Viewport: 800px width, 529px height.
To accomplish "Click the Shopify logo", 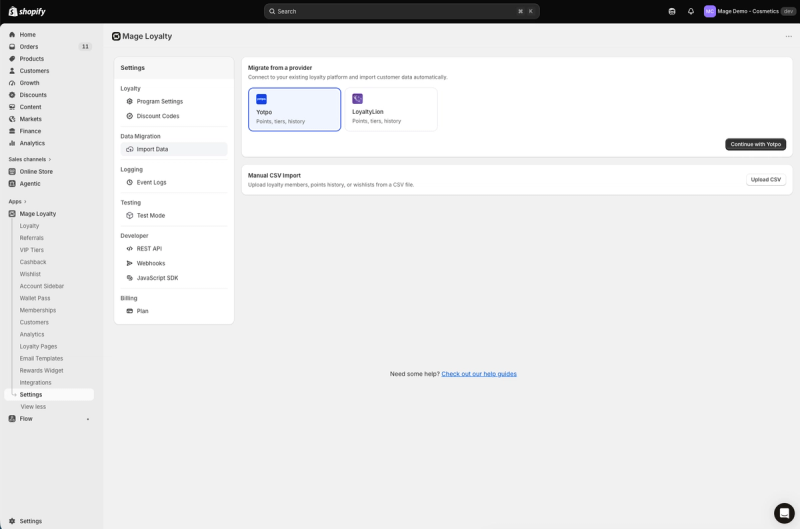I will [27, 11].
